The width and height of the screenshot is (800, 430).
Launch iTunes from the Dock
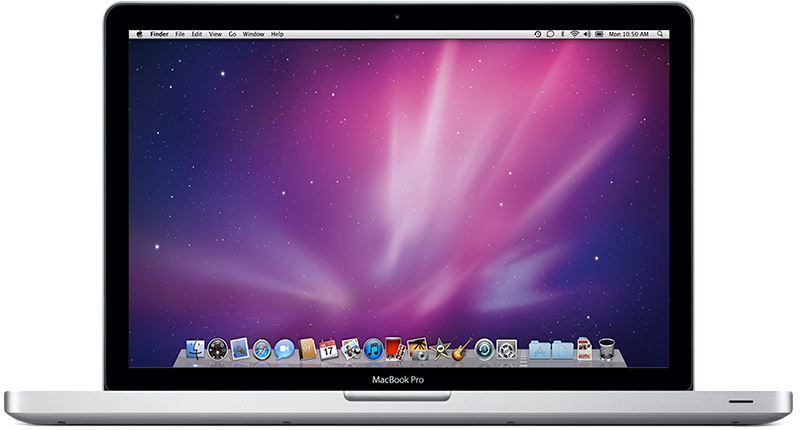point(373,350)
